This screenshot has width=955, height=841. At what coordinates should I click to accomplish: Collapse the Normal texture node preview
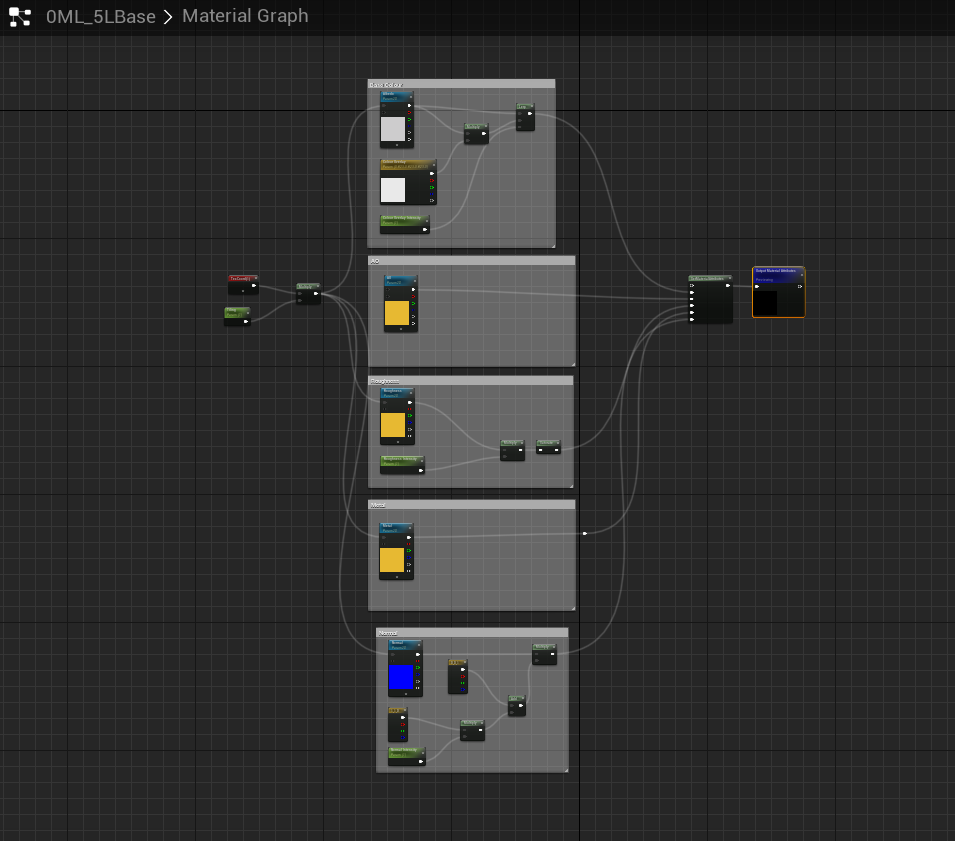(x=405, y=693)
